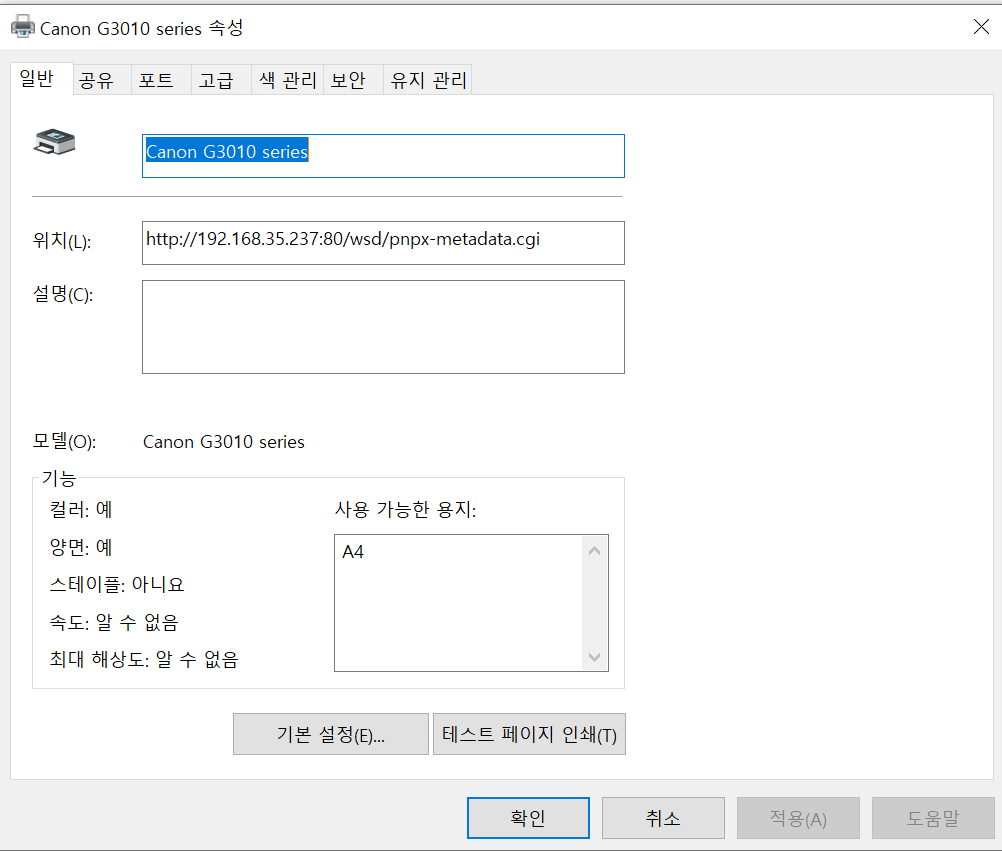Click the large Canon printer icon
The width and height of the screenshot is (1002, 851).
tap(54, 142)
